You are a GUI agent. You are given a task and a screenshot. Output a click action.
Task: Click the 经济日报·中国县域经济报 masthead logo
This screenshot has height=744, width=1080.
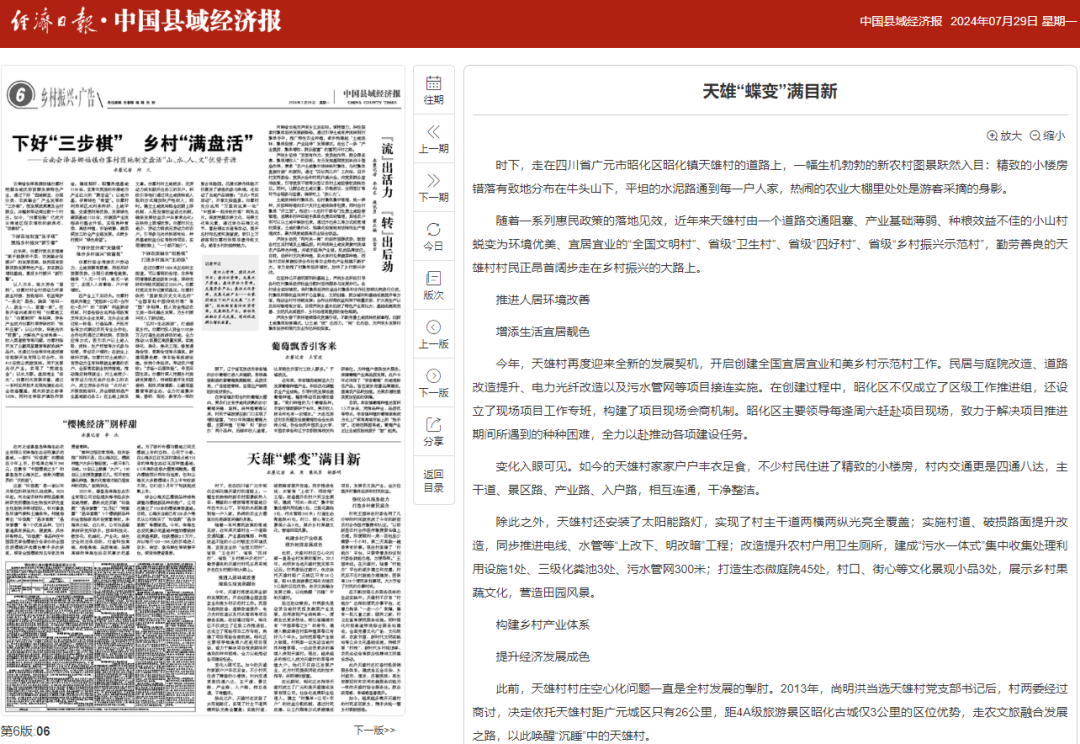click(x=146, y=21)
